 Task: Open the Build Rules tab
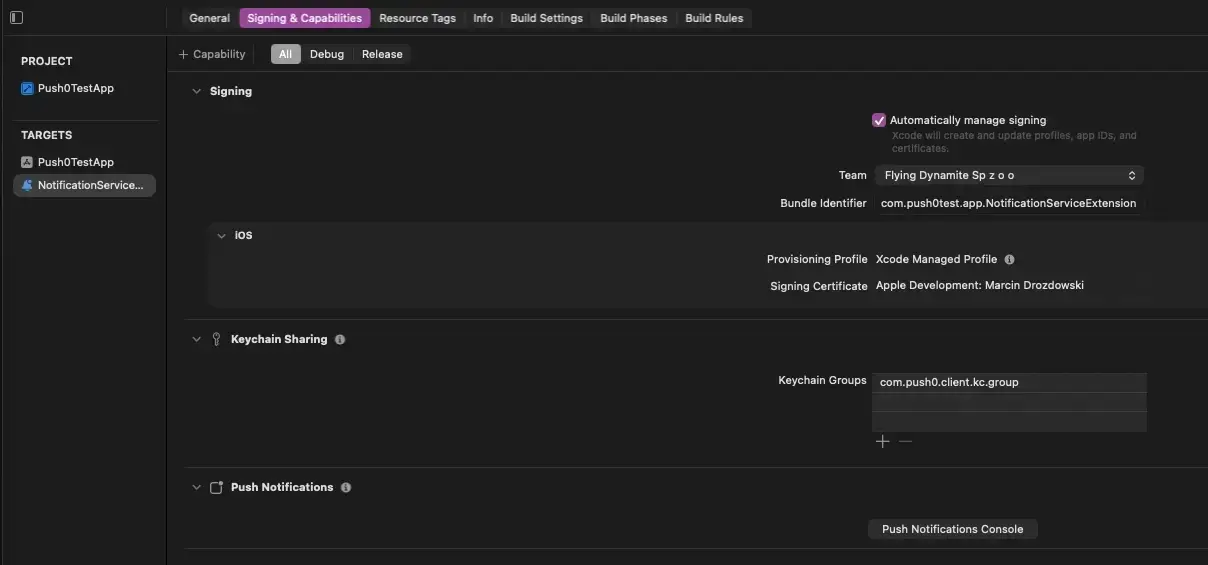[714, 18]
